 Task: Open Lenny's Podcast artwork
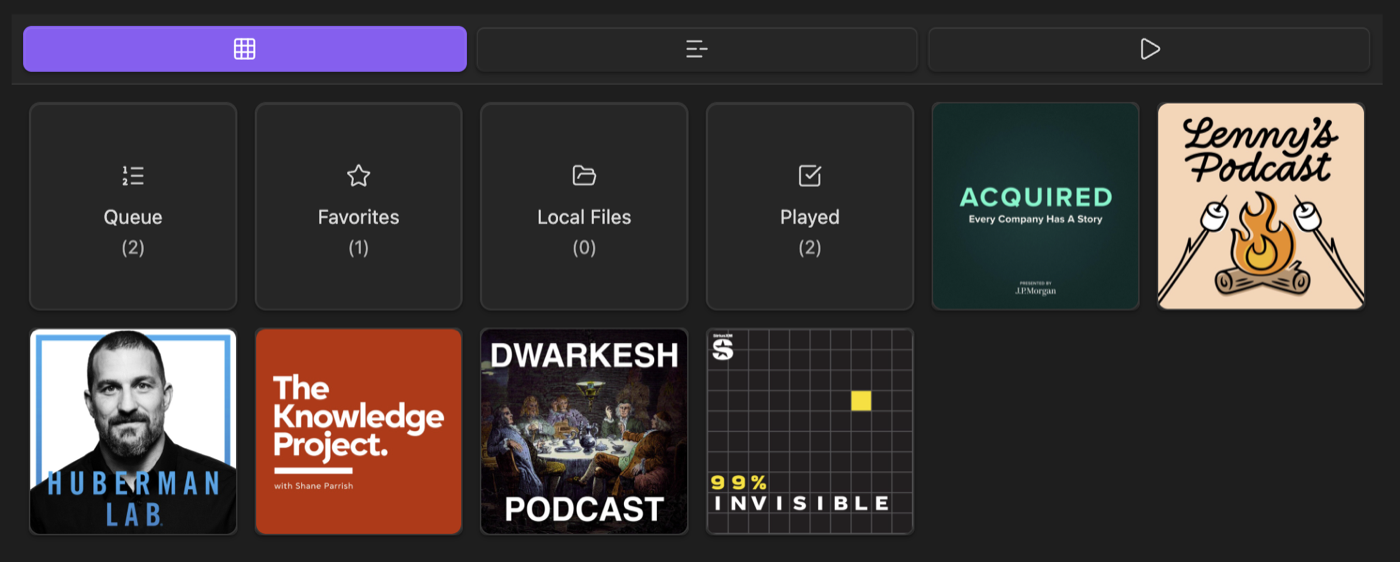(1261, 206)
